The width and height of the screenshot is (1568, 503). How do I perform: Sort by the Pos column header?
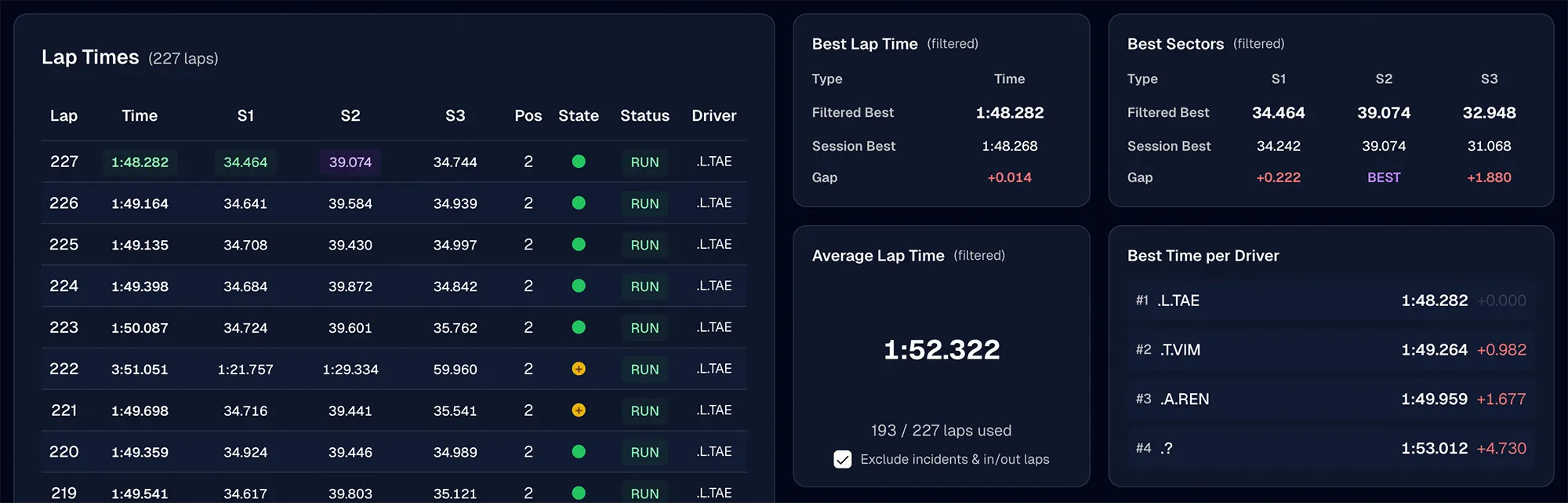[x=528, y=115]
